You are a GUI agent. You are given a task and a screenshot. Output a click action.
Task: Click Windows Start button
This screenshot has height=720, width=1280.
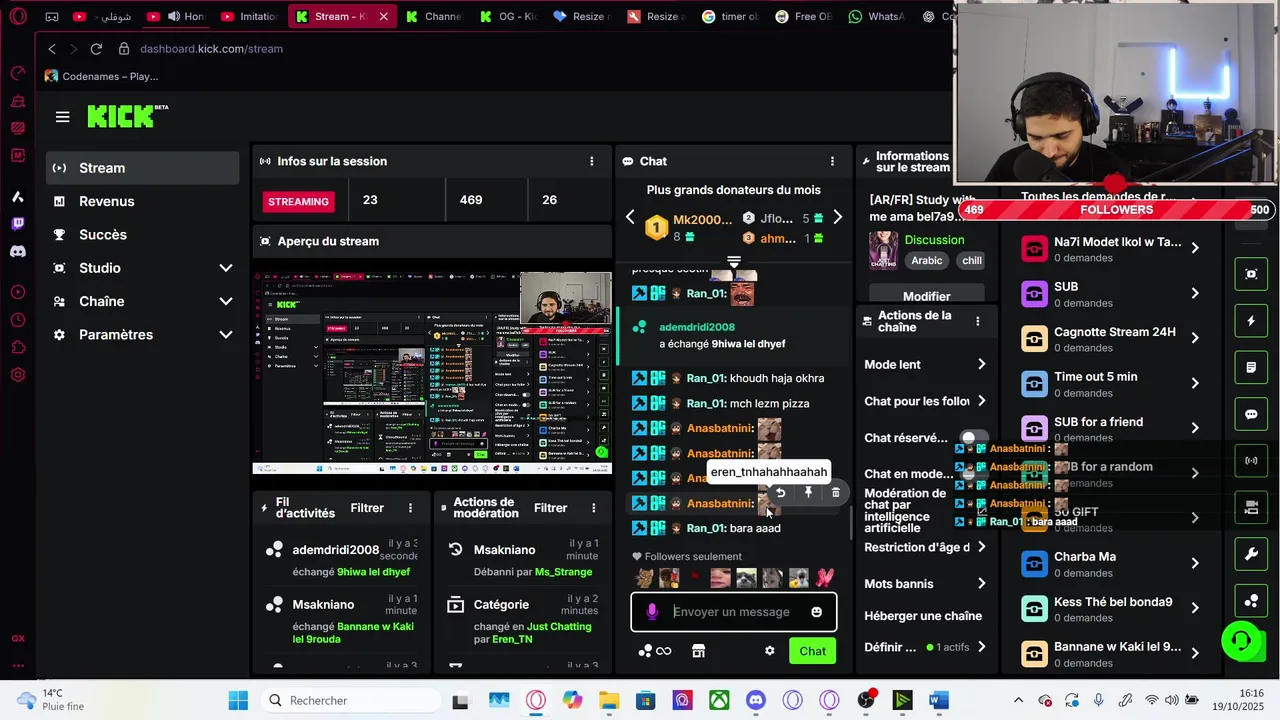[x=238, y=701]
